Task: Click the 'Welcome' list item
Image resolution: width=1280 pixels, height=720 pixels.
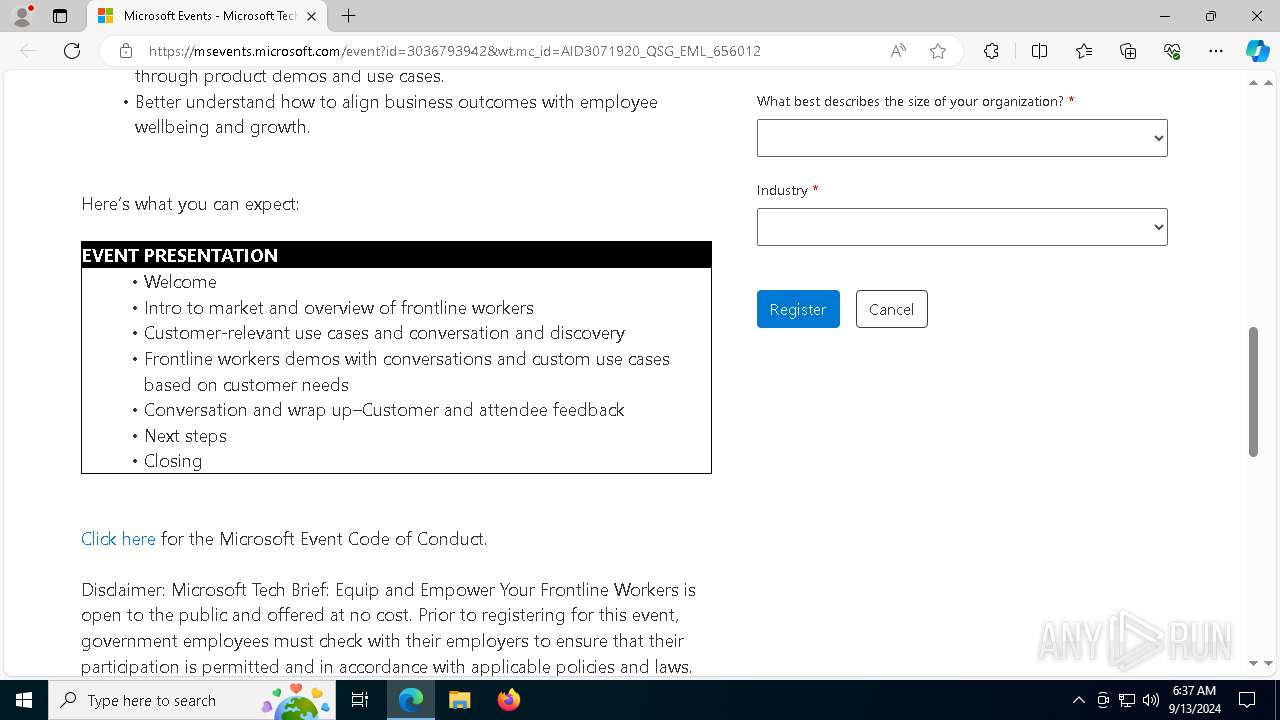Action: click(x=180, y=282)
